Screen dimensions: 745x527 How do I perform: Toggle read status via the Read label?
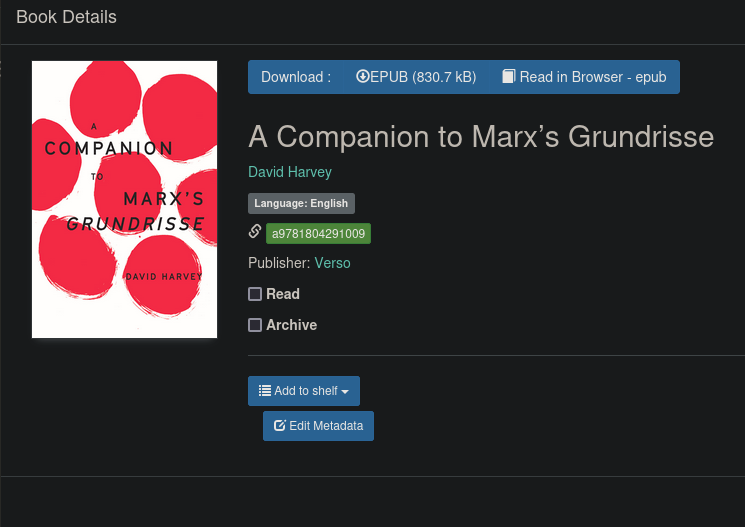point(283,294)
